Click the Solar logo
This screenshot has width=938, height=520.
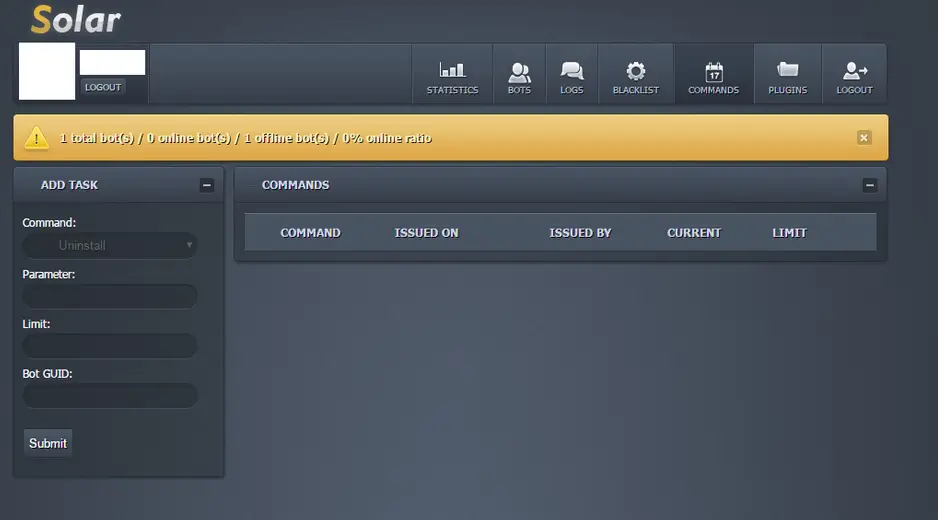[x=76, y=20]
